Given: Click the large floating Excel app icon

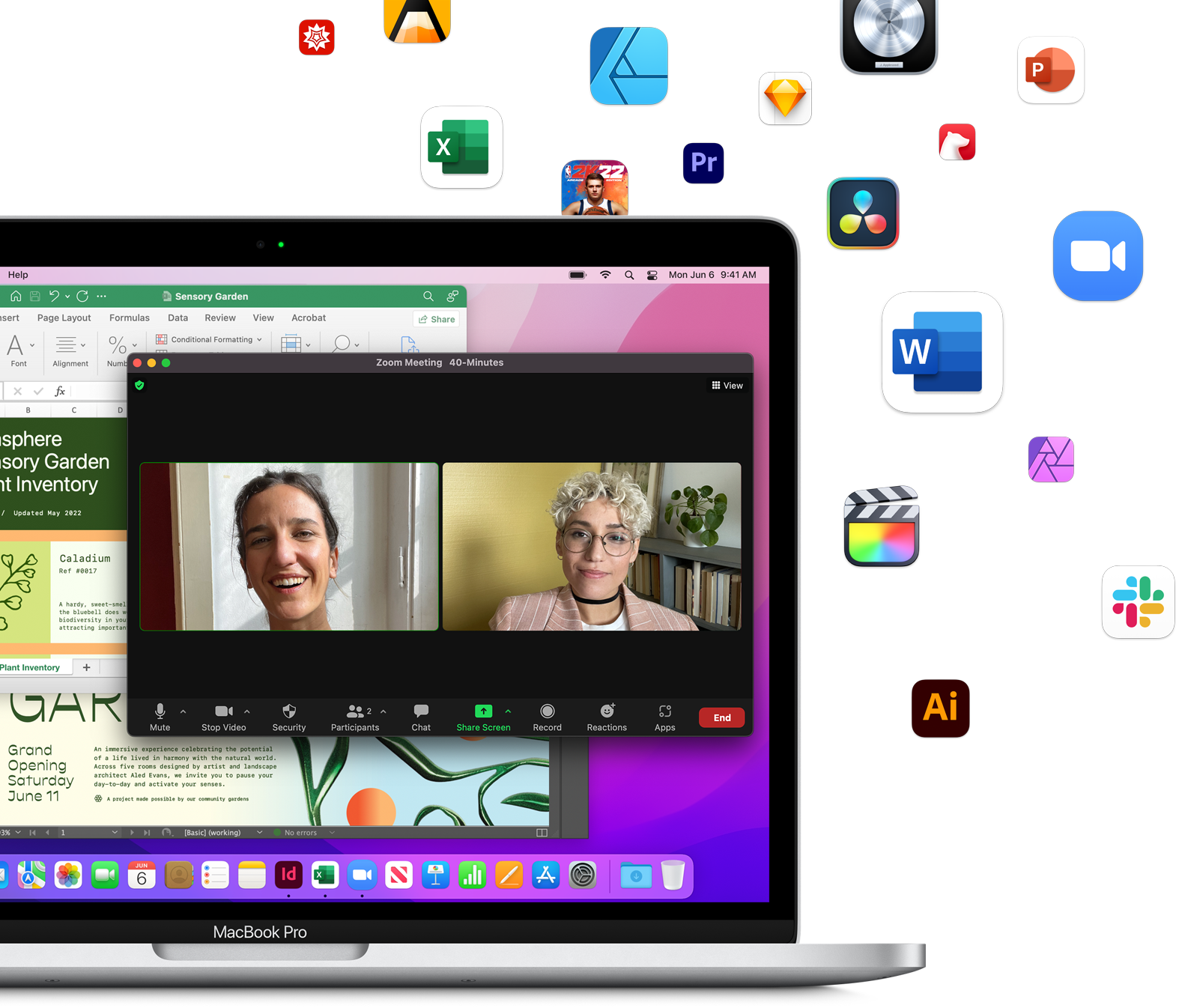Looking at the screenshot, I should [x=461, y=147].
